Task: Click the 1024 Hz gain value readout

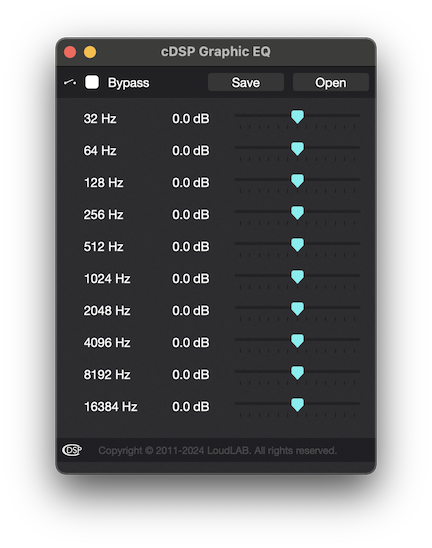Action: (x=190, y=279)
